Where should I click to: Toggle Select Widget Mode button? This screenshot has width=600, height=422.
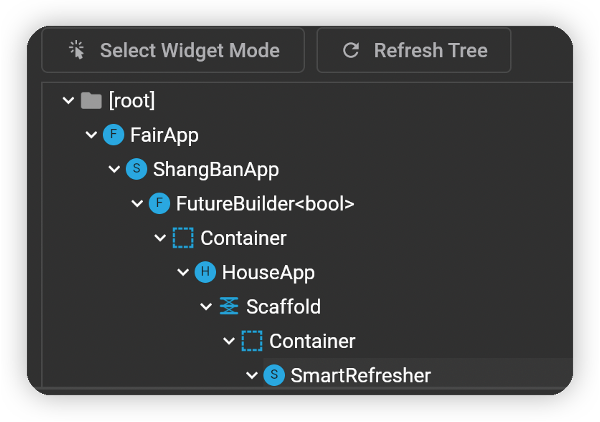(173, 50)
